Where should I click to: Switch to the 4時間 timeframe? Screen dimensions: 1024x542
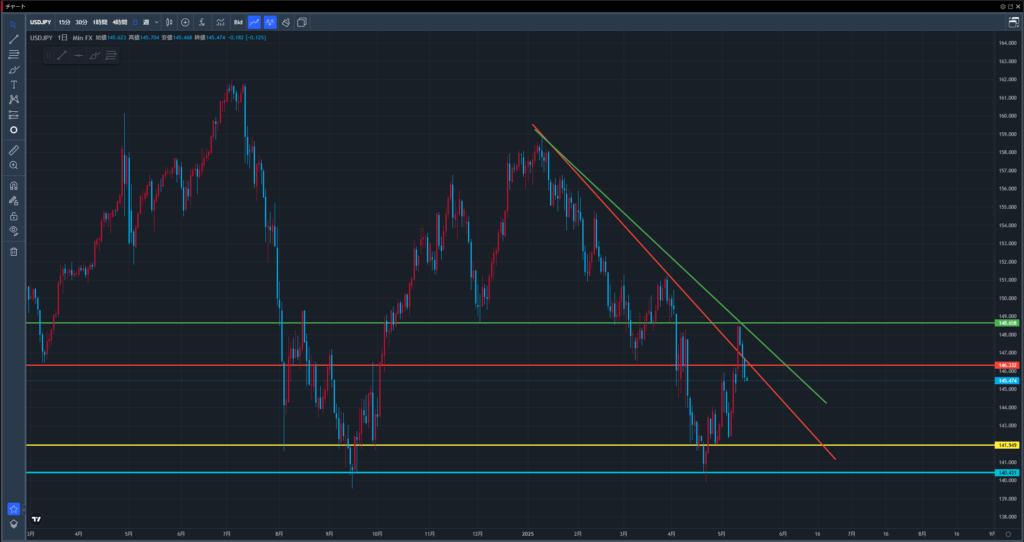[120, 22]
